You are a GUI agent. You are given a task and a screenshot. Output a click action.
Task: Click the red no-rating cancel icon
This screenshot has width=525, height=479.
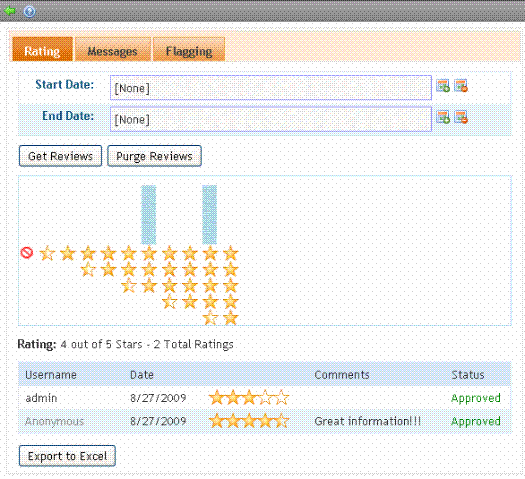tap(27, 253)
